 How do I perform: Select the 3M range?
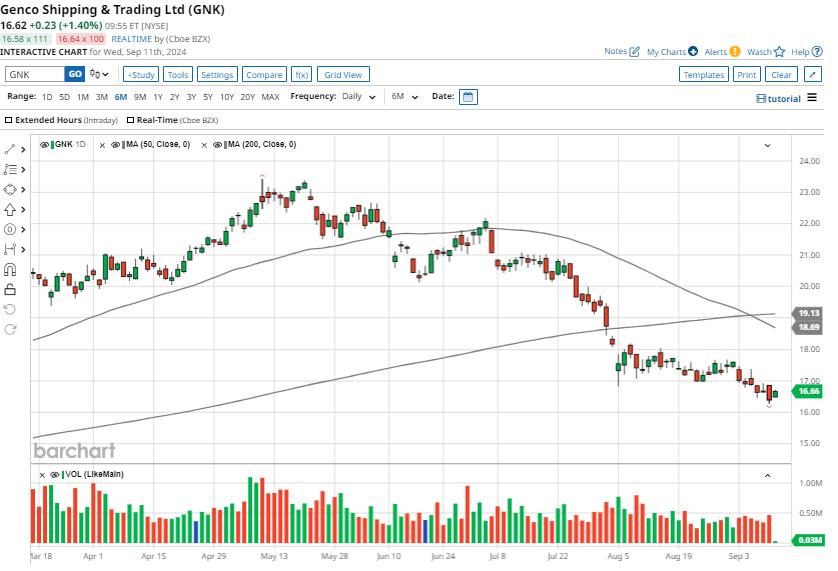pos(102,97)
